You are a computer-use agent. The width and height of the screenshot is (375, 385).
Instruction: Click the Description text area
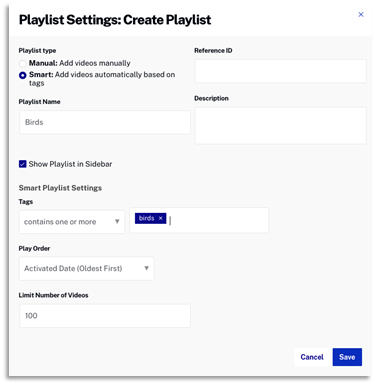tap(280, 126)
